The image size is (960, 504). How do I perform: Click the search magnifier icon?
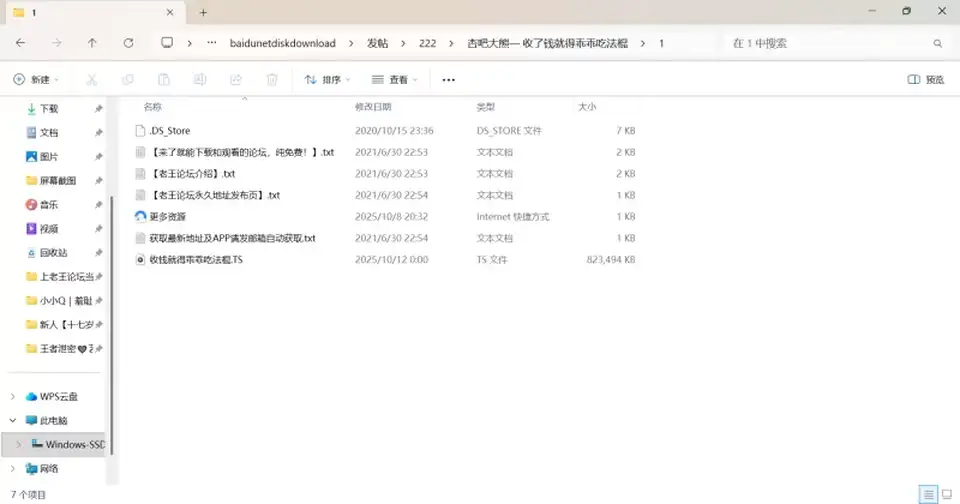[x=937, y=43]
